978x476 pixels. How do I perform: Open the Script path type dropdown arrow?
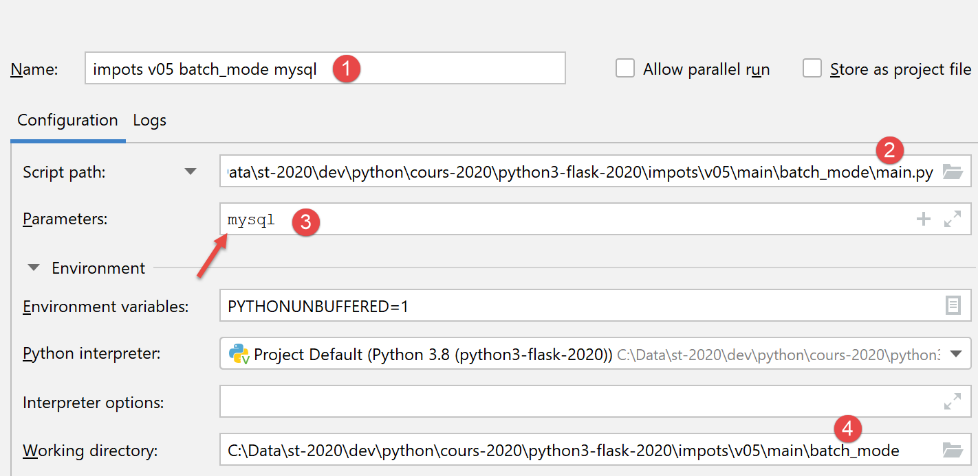(x=191, y=172)
